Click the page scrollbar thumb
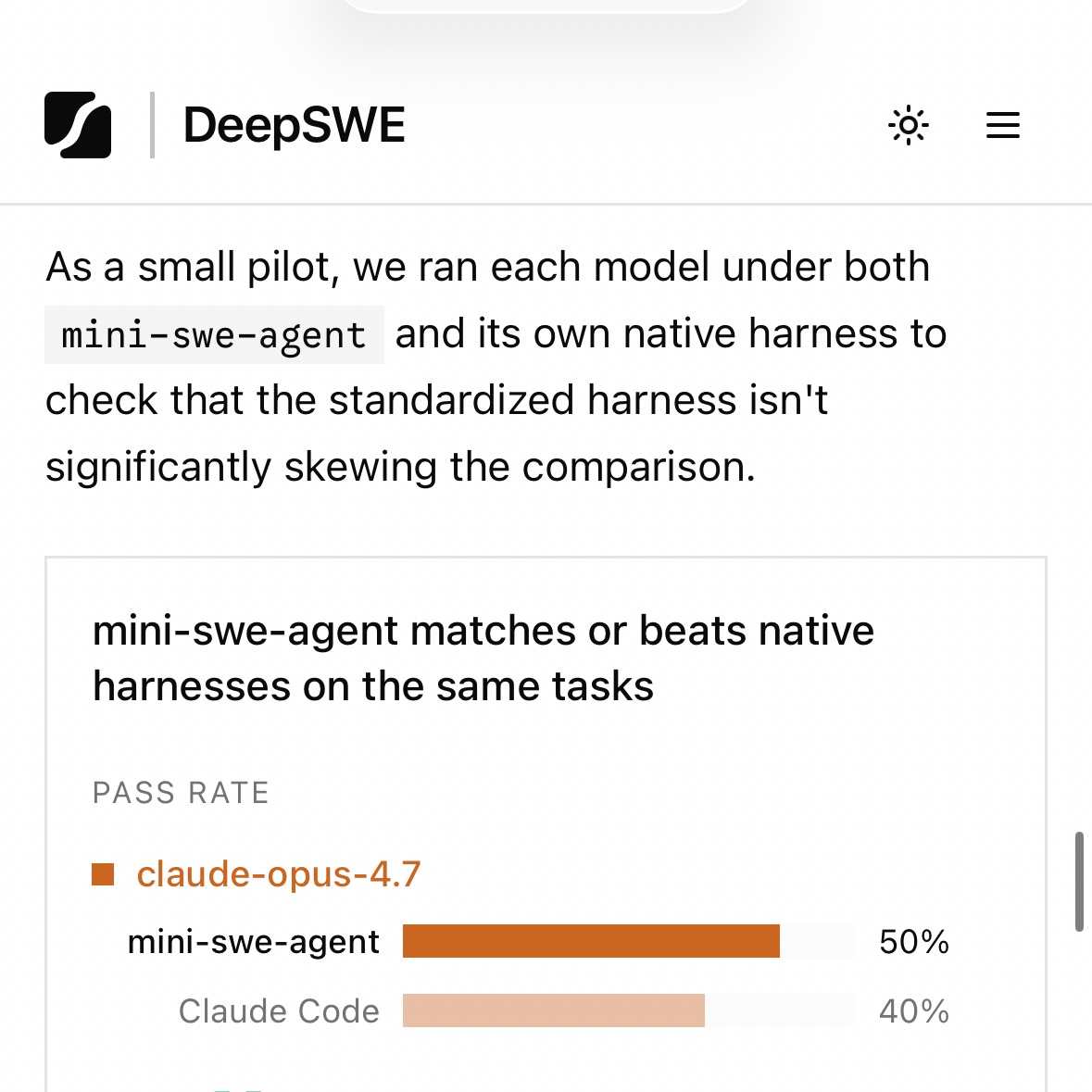The width and height of the screenshot is (1092, 1092). click(1079, 881)
